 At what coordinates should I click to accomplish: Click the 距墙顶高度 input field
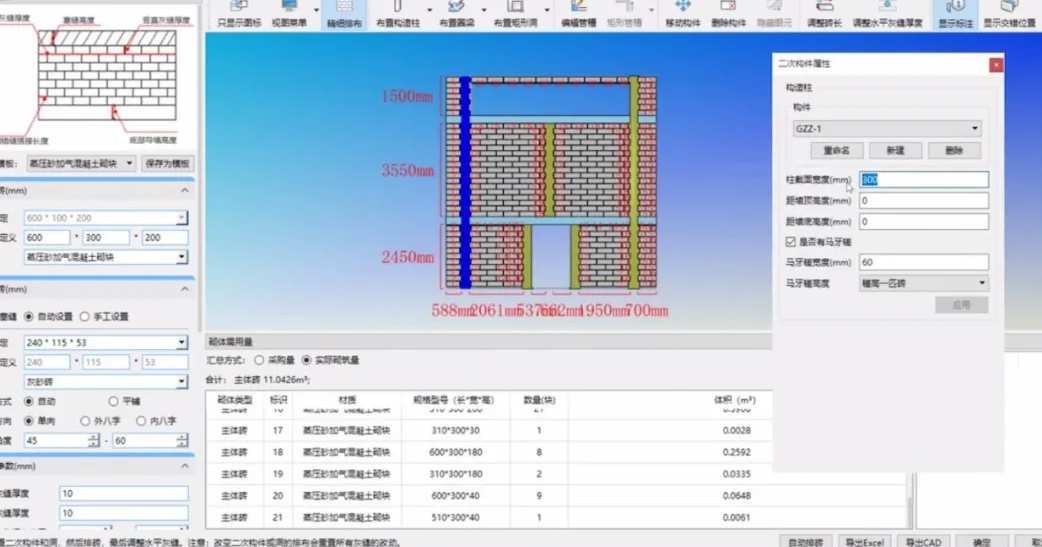923,201
